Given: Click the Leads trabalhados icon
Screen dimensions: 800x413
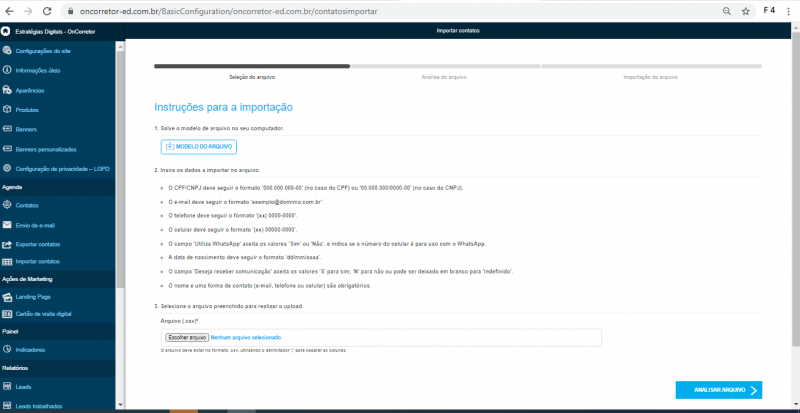Looking at the screenshot, I should [7, 406].
